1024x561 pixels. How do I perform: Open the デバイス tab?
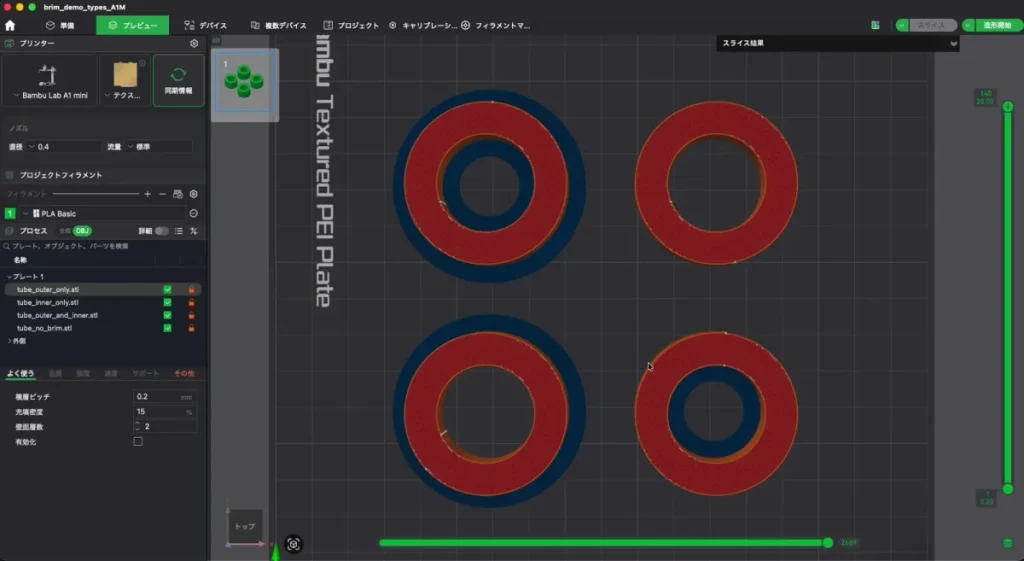point(206,25)
